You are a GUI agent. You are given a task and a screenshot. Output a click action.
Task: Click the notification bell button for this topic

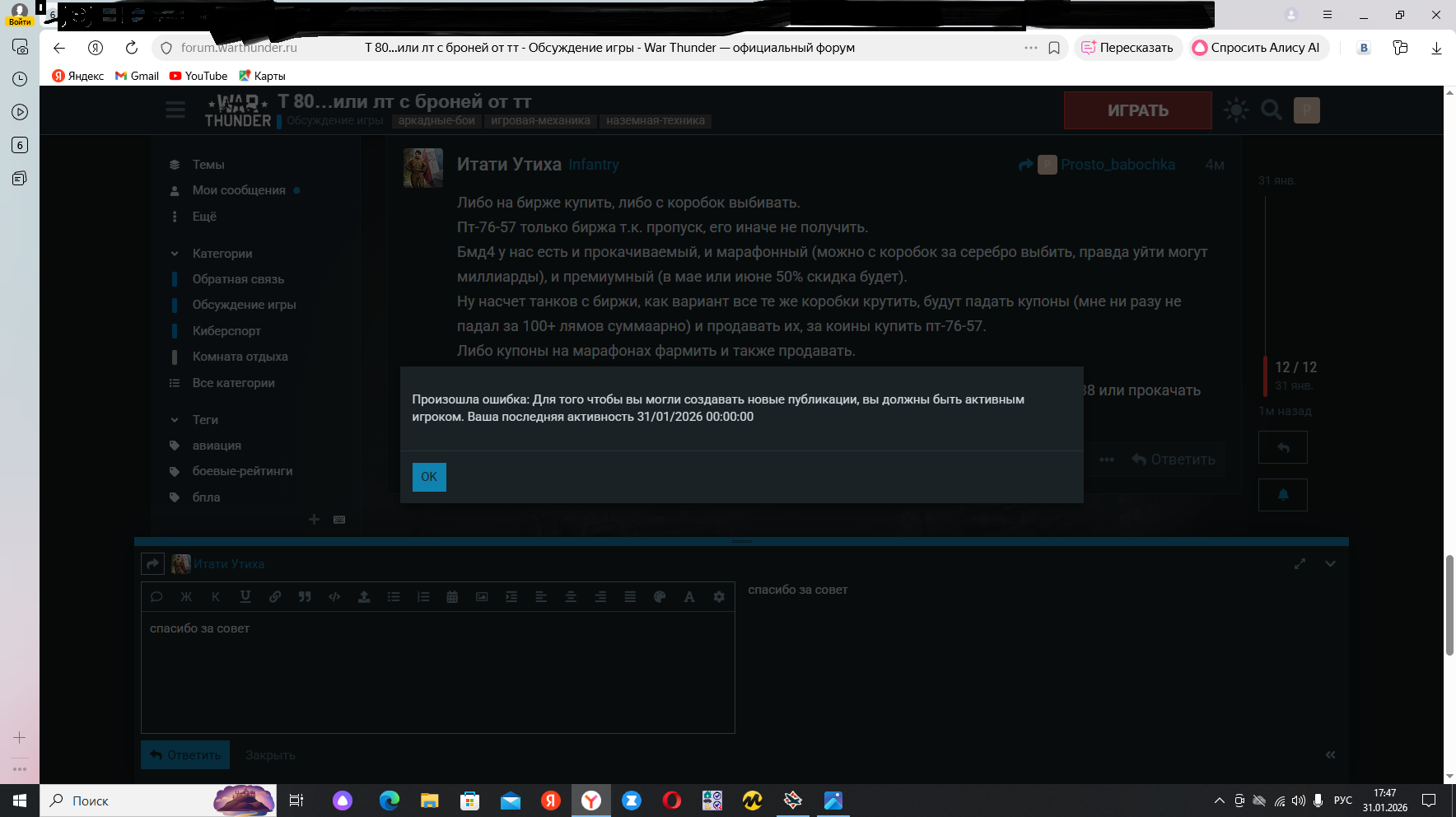(x=1282, y=495)
